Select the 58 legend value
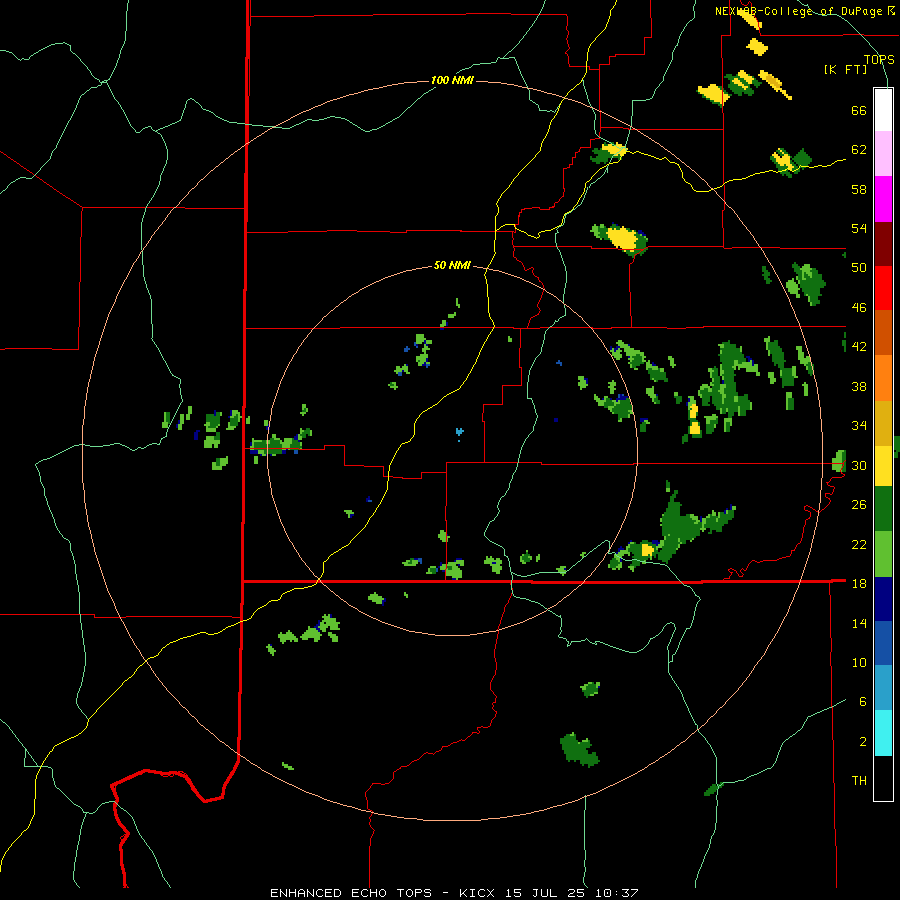 (859, 189)
